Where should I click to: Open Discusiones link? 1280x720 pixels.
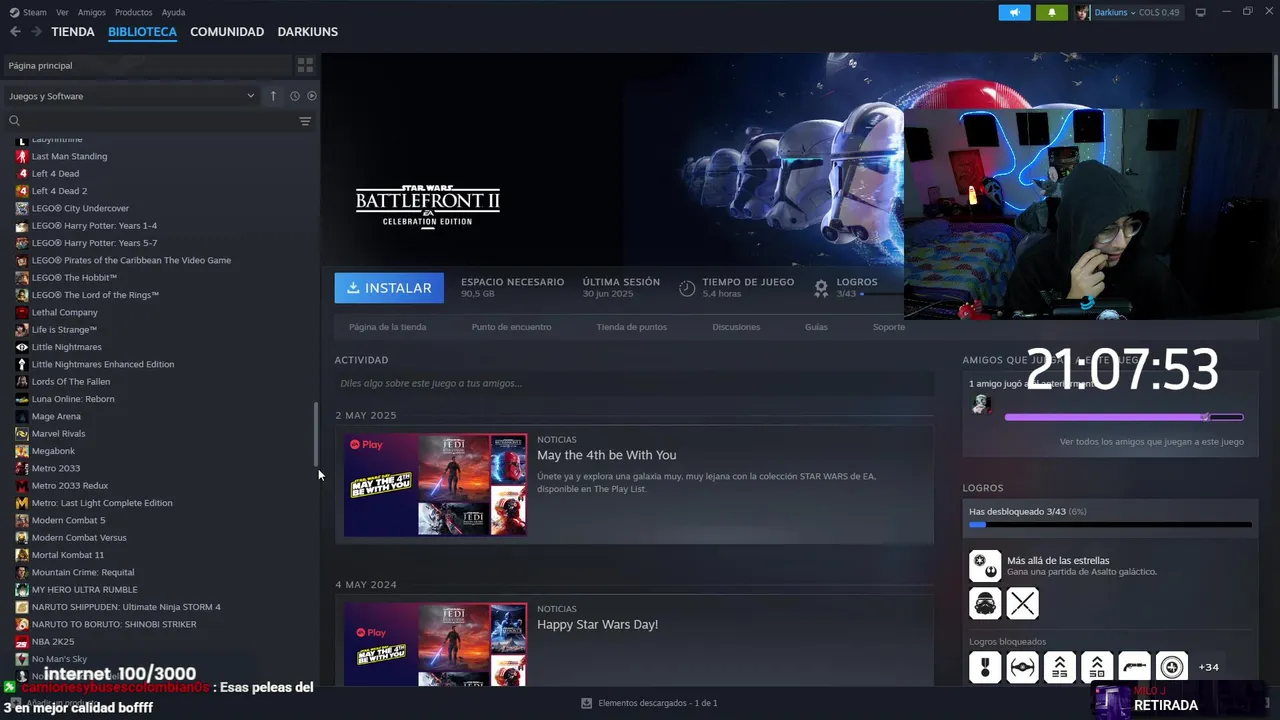tap(736, 327)
